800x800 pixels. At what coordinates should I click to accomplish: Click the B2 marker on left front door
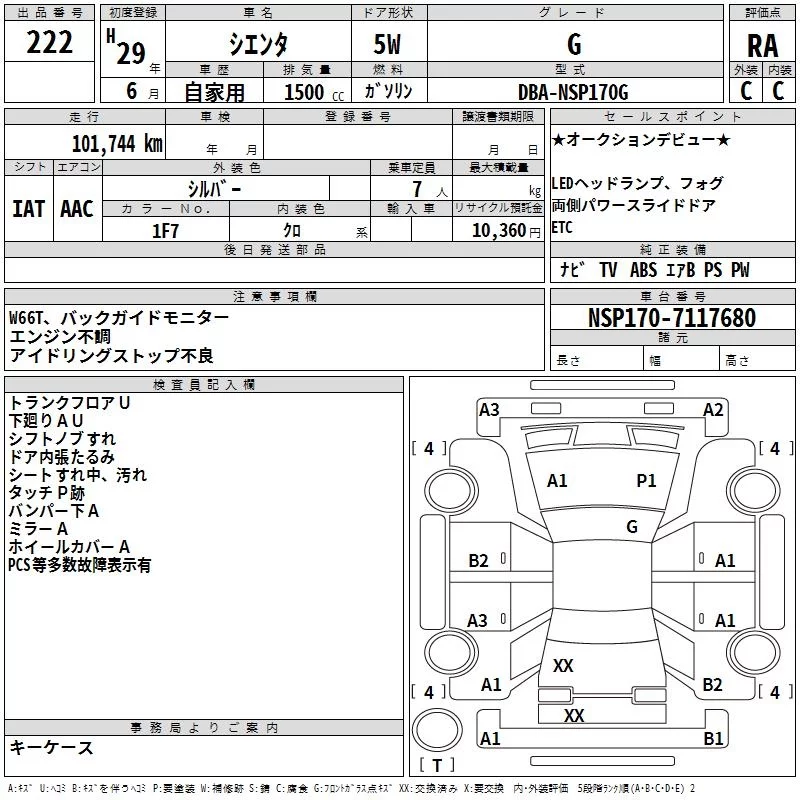click(478, 561)
